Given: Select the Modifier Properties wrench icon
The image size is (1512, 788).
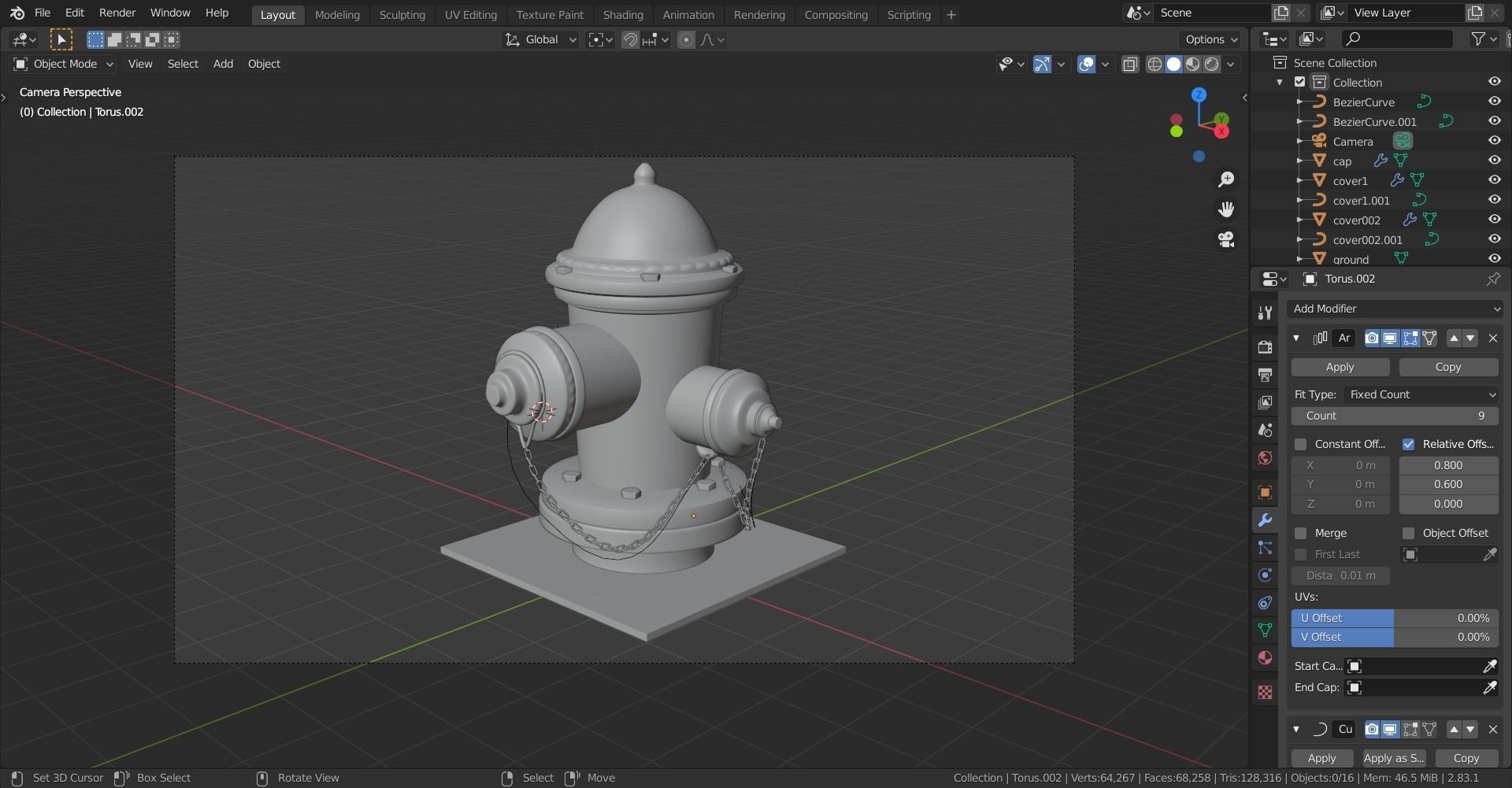Looking at the screenshot, I should 1265,520.
